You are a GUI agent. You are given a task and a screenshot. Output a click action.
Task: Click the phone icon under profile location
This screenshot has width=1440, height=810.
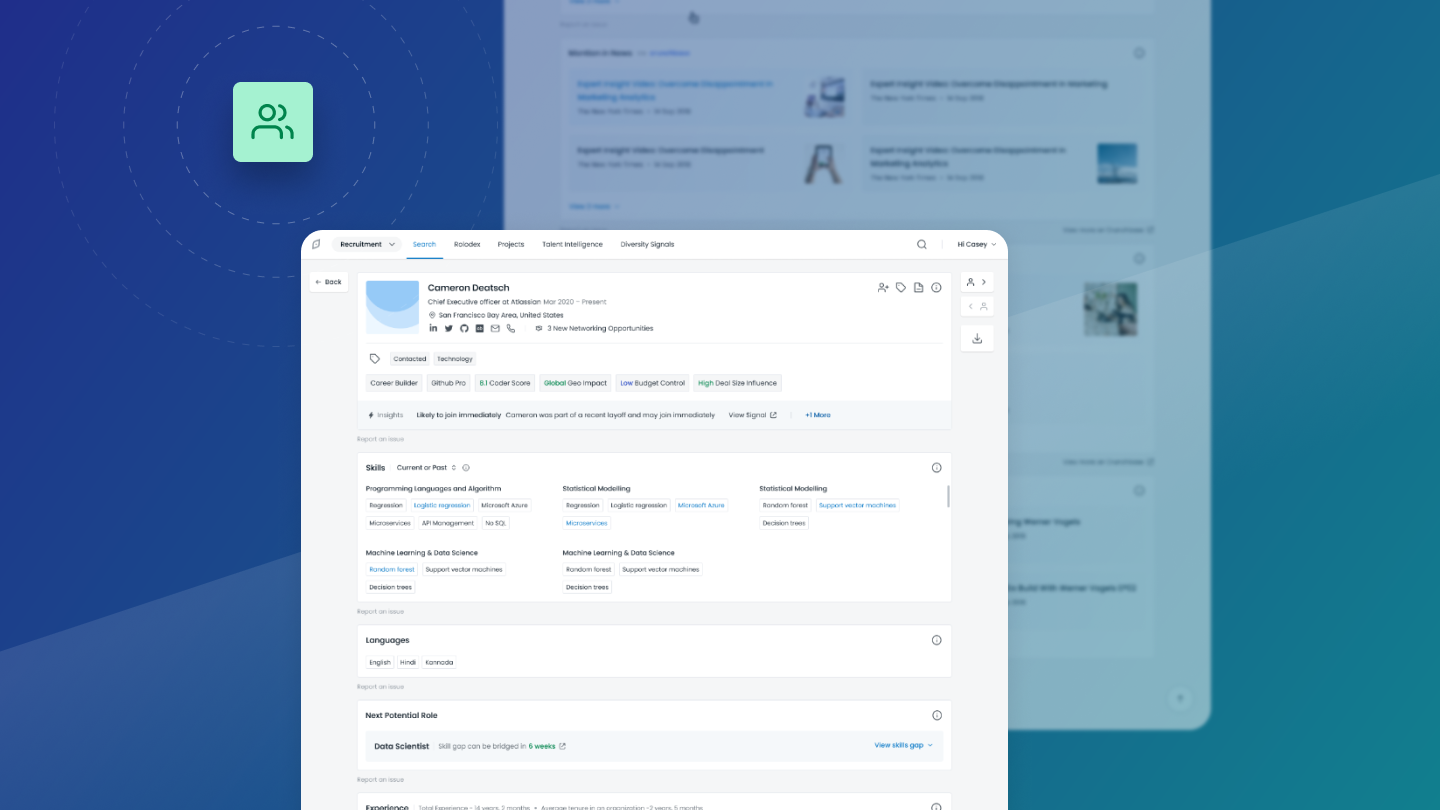click(x=511, y=328)
